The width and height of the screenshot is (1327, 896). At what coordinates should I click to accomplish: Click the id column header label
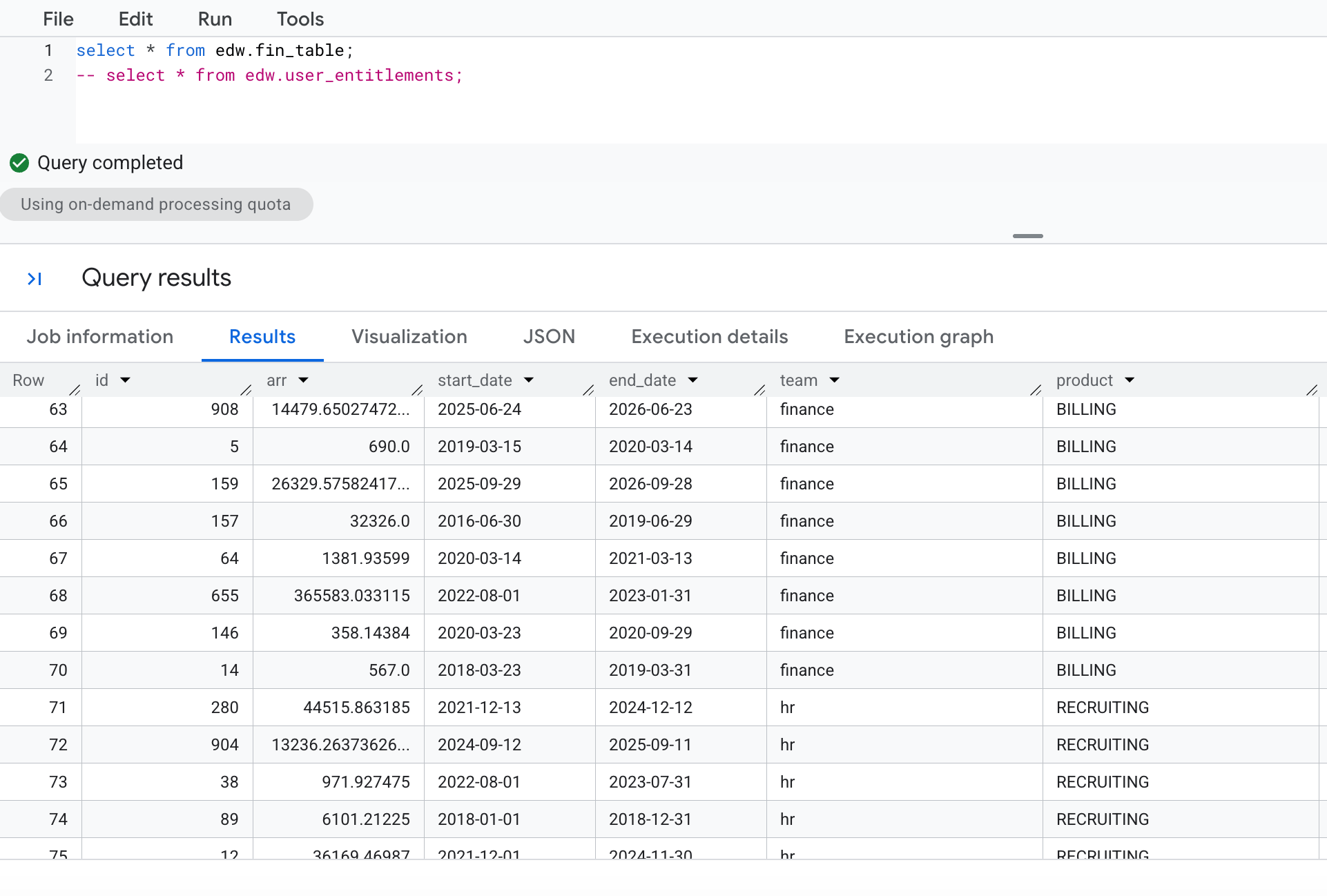click(102, 380)
